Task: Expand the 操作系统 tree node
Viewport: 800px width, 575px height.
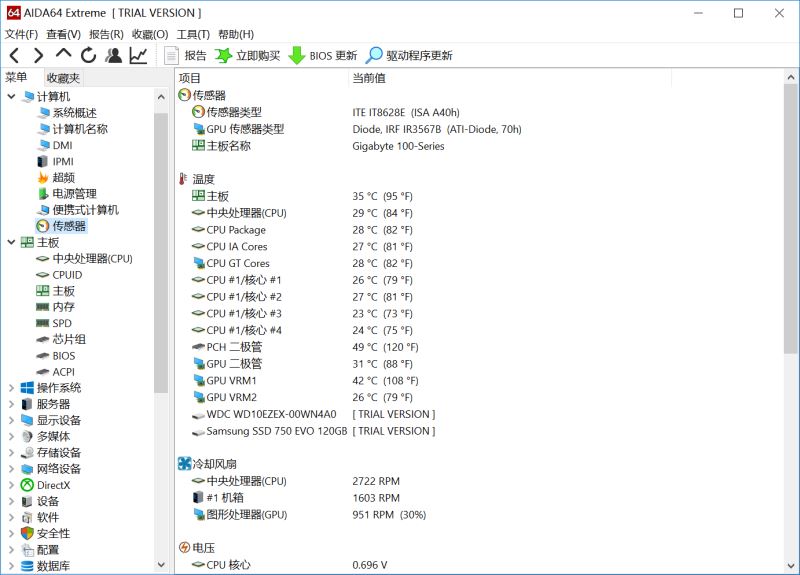Action: [11, 388]
